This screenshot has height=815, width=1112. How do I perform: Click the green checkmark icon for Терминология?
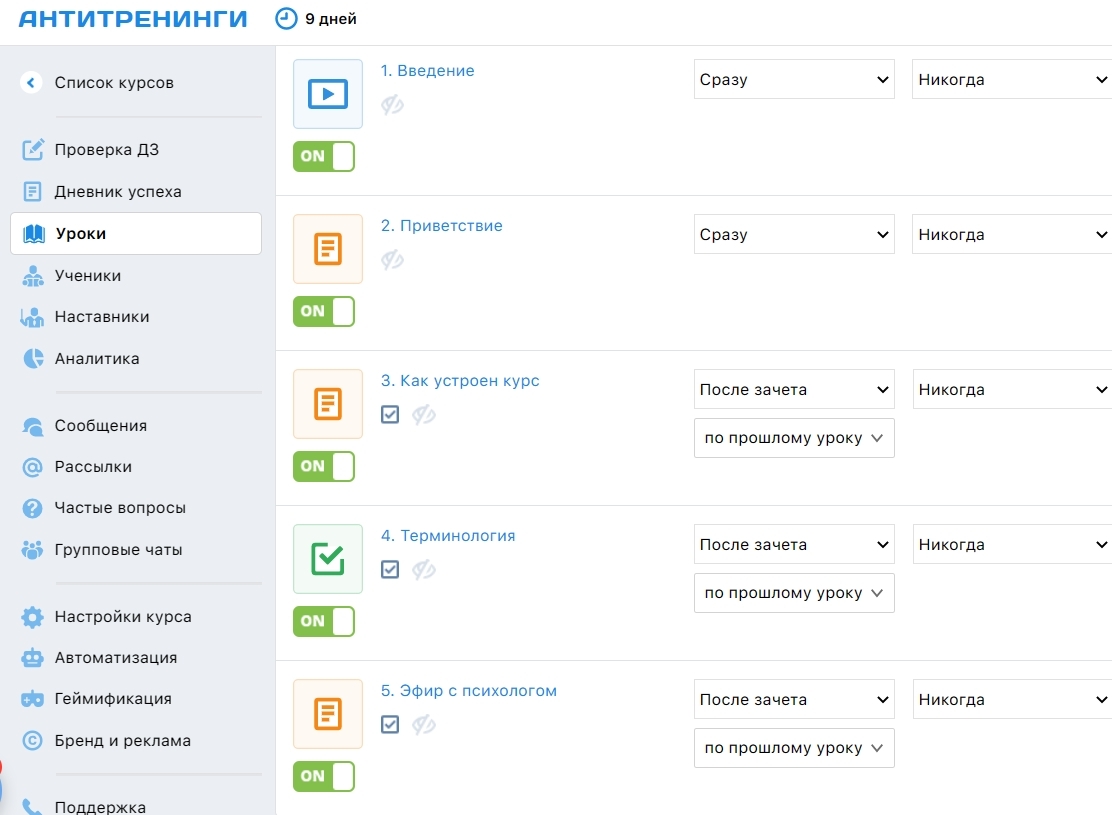coord(328,559)
